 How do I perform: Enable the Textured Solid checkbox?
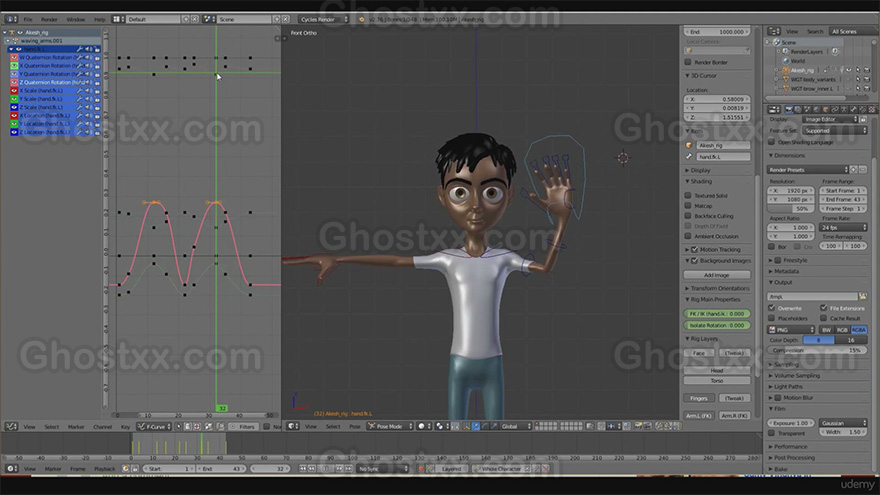coord(688,195)
